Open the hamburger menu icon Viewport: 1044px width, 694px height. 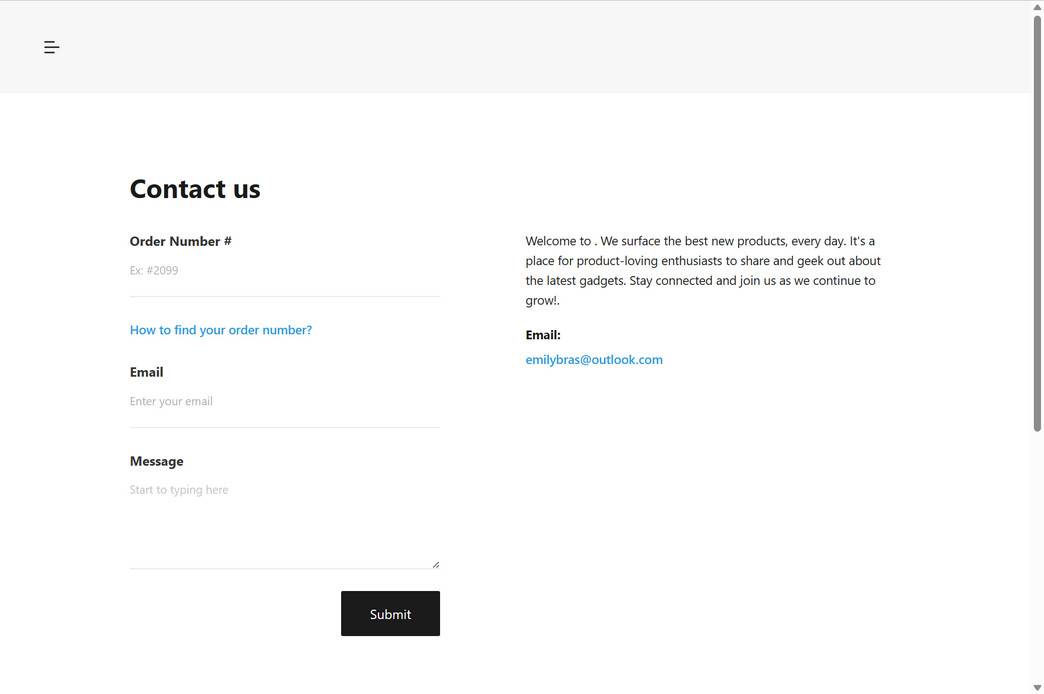coord(52,47)
